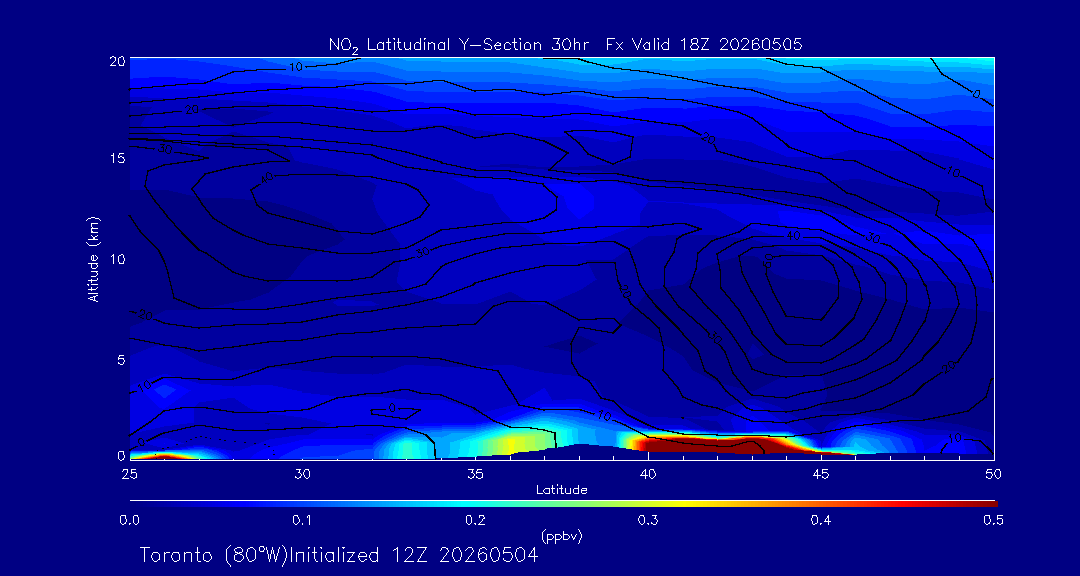1080x576 pixels.
Task: Click the 0 contour label at the top right
Action: 975,94
